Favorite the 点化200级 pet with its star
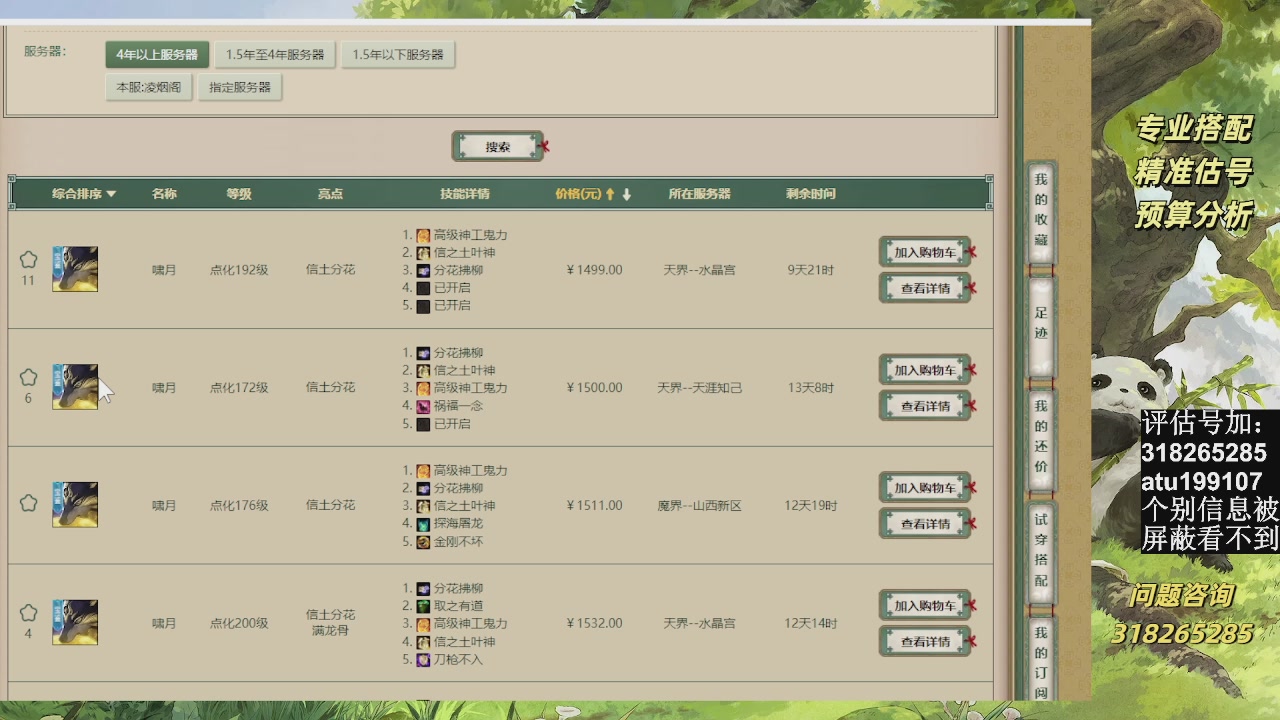The width and height of the screenshot is (1280, 720). coord(28,613)
